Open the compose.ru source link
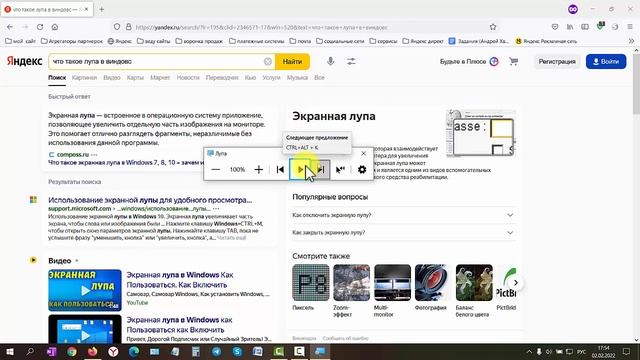The image size is (640, 360). pyautogui.click(x=73, y=155)
